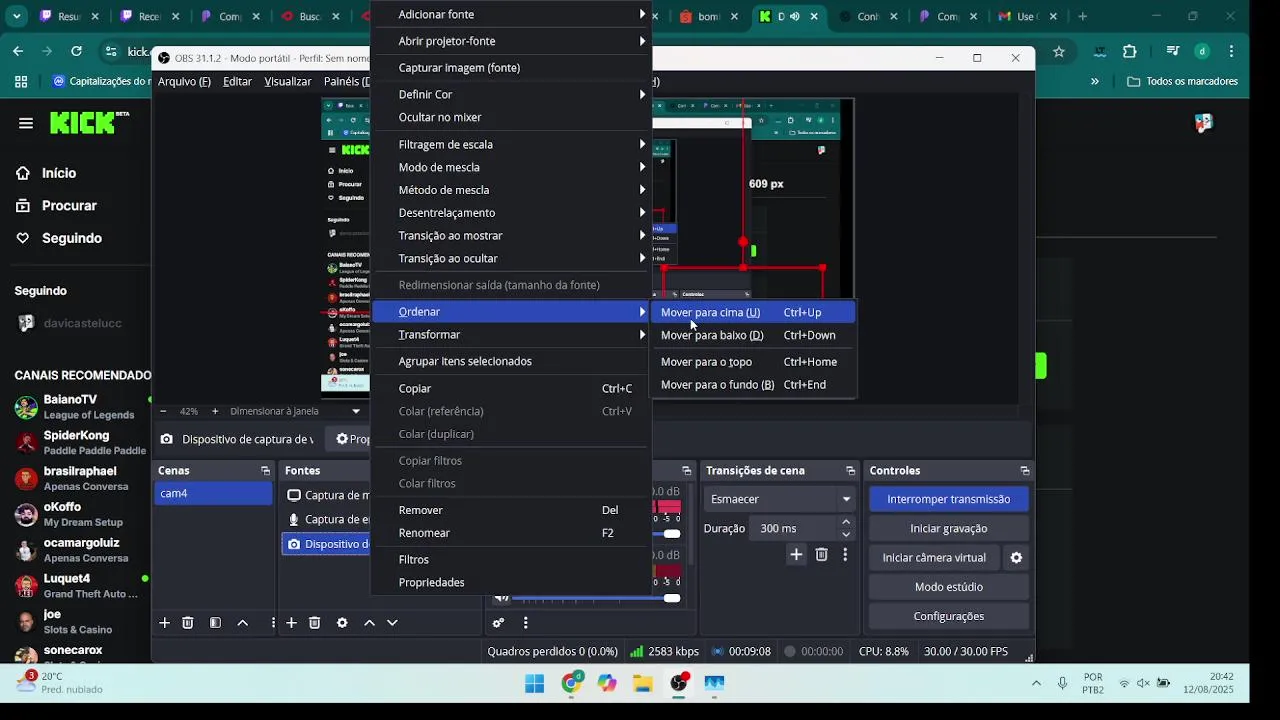
Task: Choose Mover para baixo in submenu
Action: (753, 335)
